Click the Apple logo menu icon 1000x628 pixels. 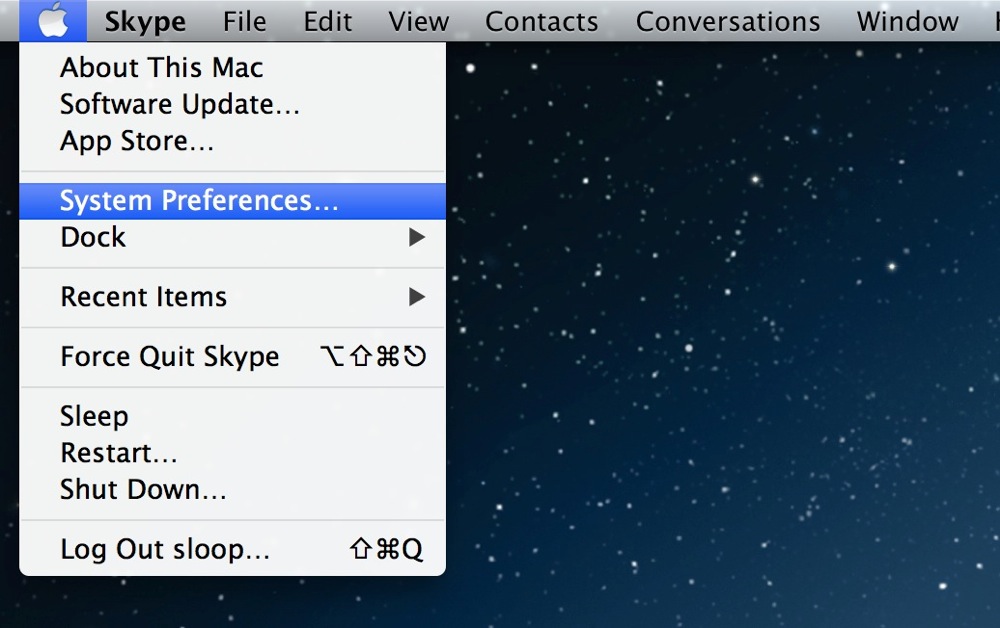pyautogui.click(x=53, y=20)
